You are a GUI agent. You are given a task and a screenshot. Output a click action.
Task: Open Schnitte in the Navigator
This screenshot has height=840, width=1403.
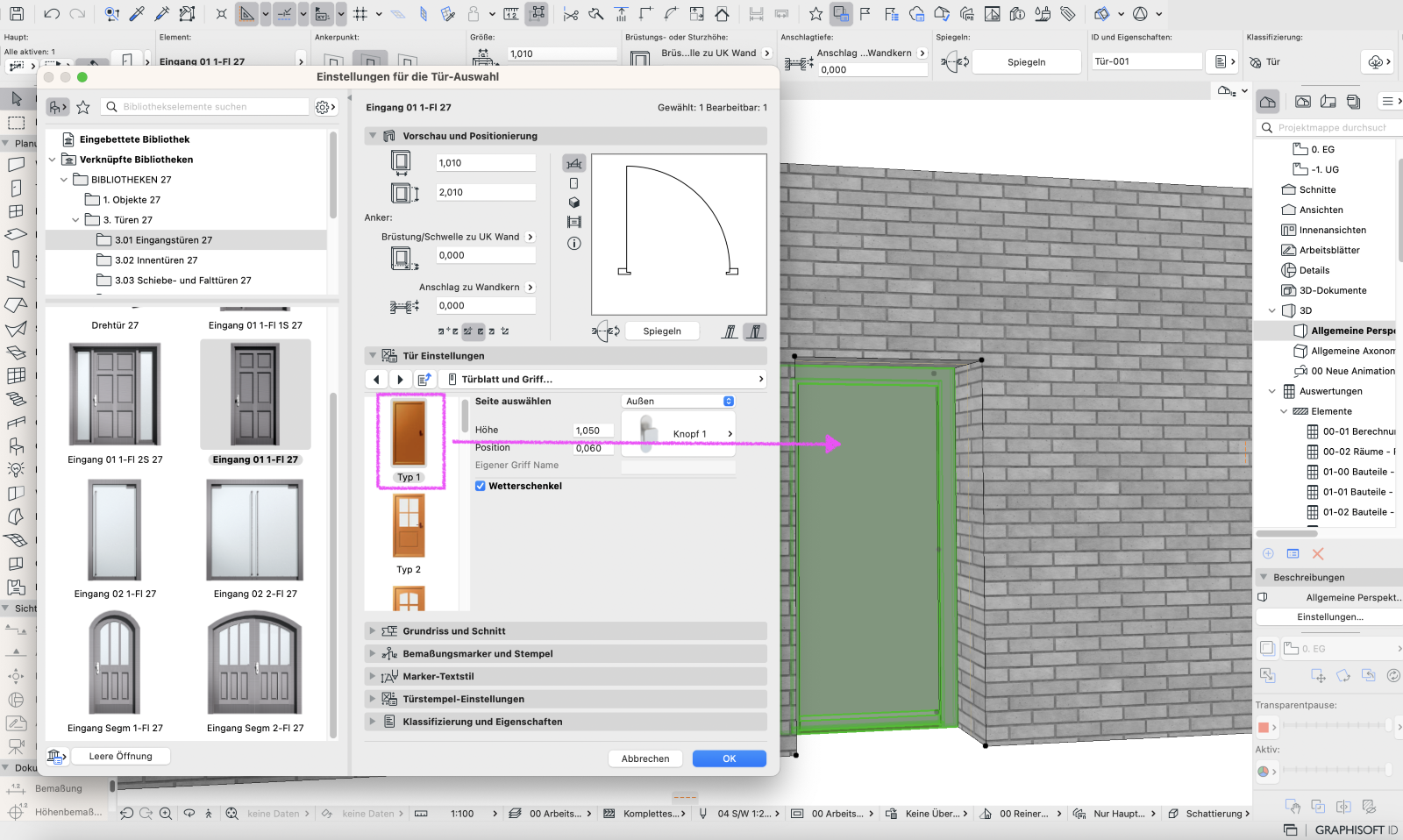point(1317,190)
